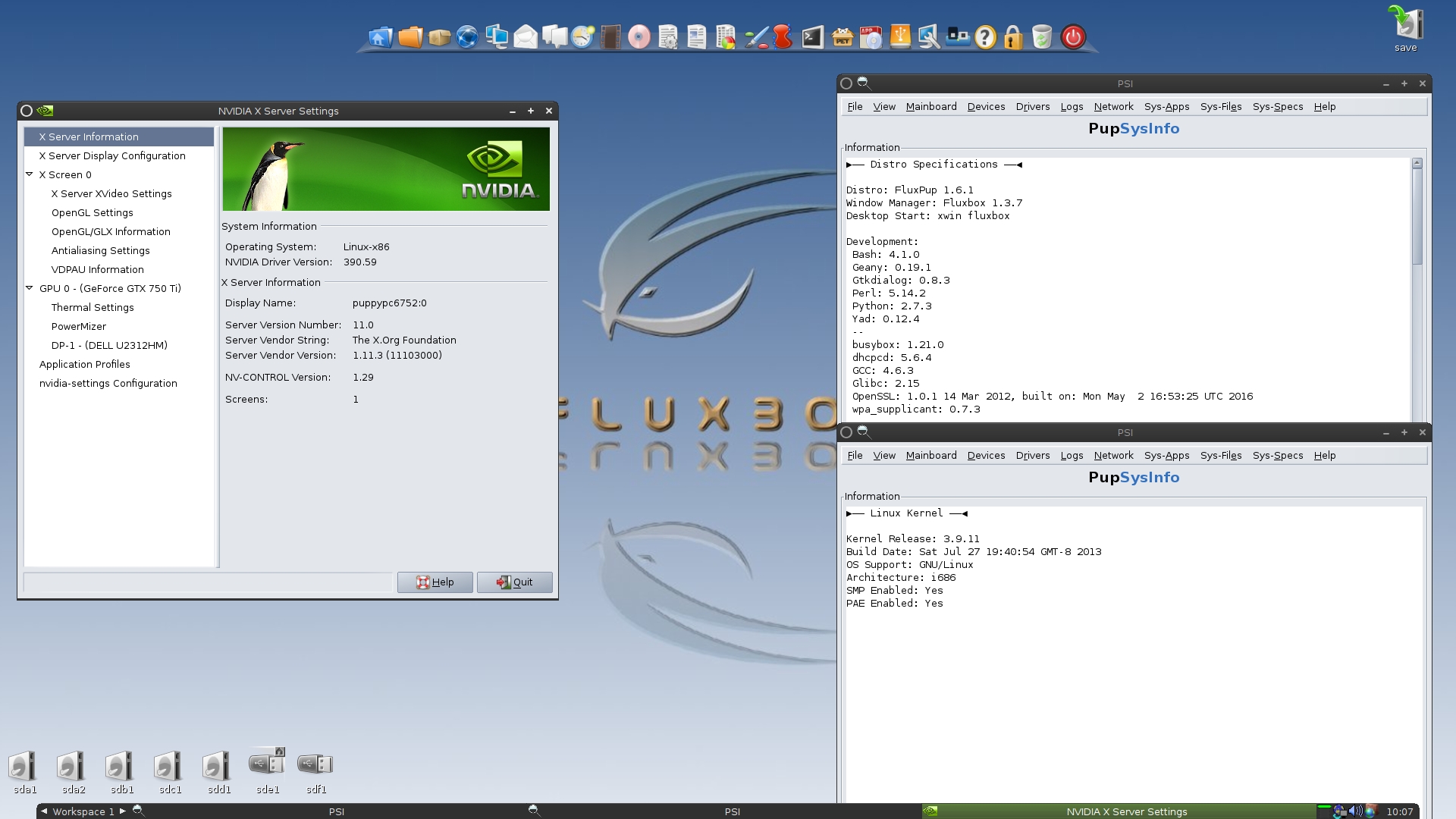Switch to NVIDIA X Server Settings taskbar entry

[1118, 811]
